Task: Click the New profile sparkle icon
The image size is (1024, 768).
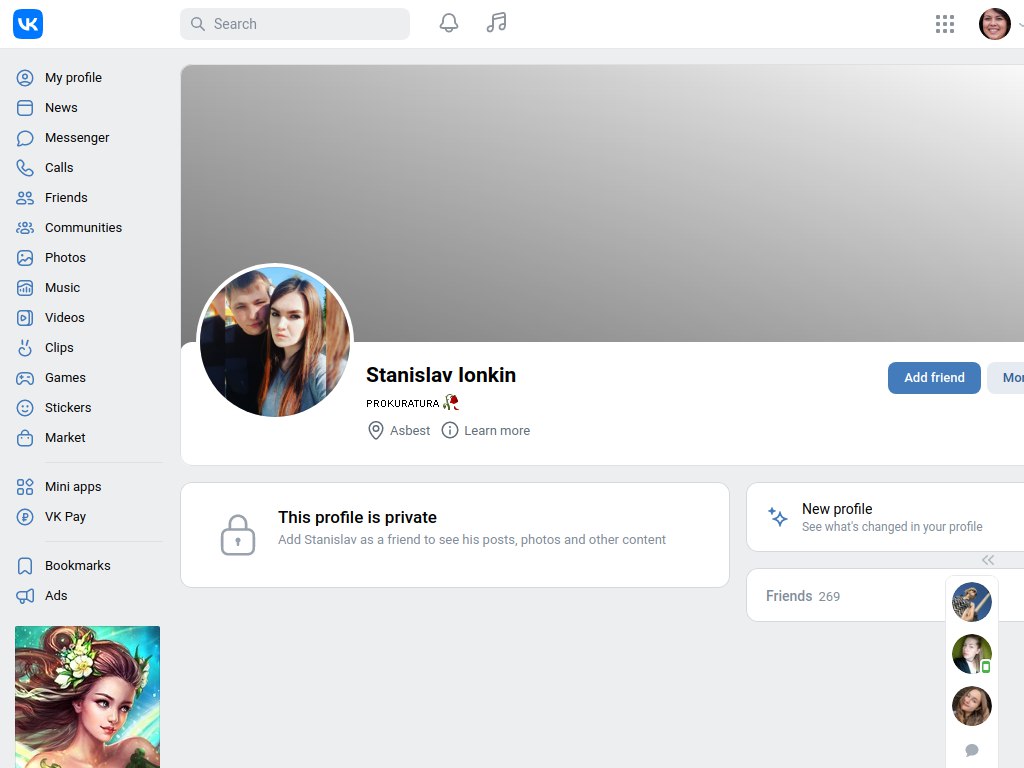Action: point(777,517)
